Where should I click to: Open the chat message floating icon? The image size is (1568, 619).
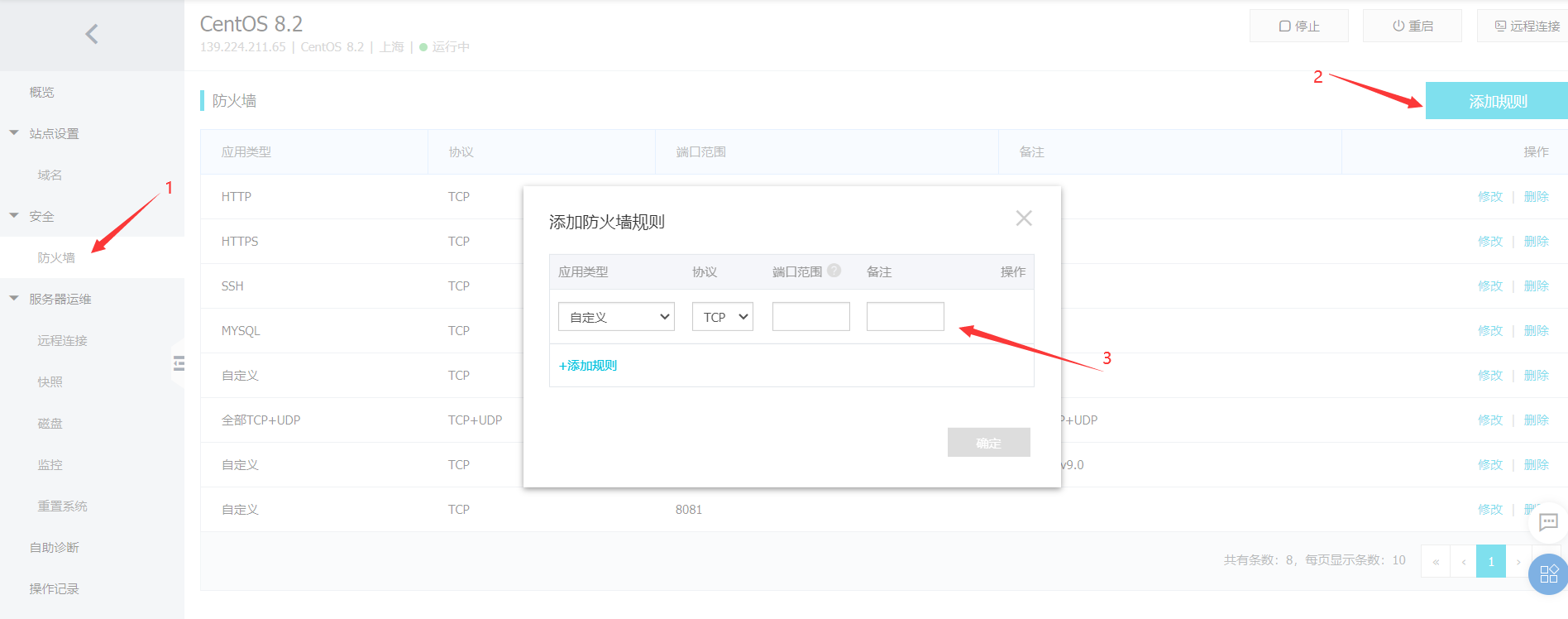click(1548, 522)
